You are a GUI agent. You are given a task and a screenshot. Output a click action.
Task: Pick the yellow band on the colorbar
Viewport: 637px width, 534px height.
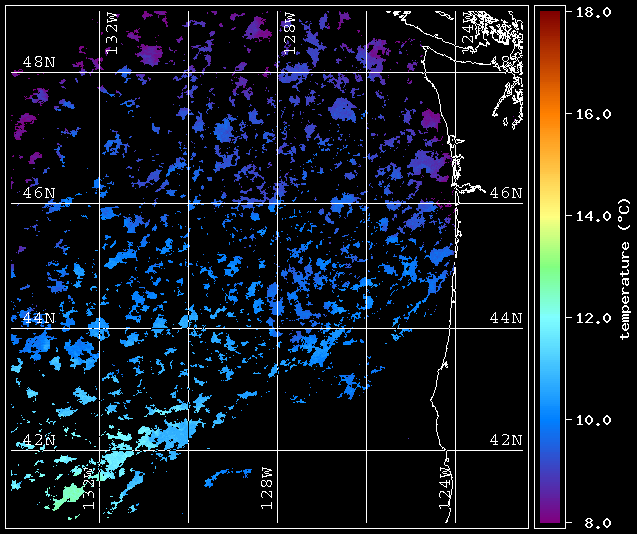pyautogui.click(x=549, y=210)
